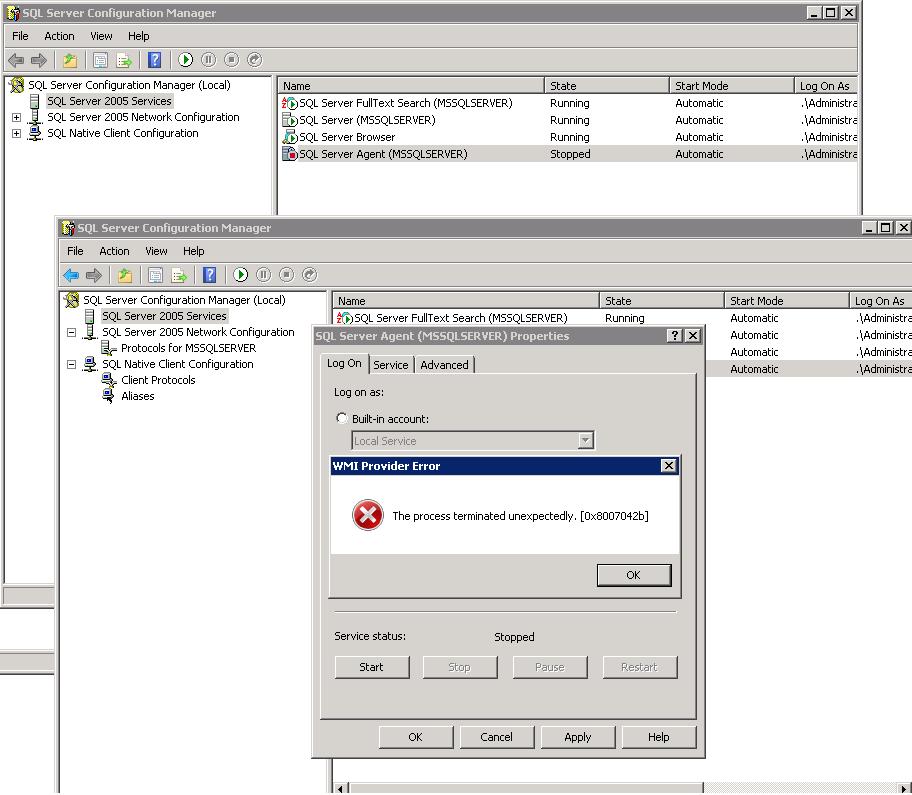Click Apply in Properties dialog

(x=578, y=737)
